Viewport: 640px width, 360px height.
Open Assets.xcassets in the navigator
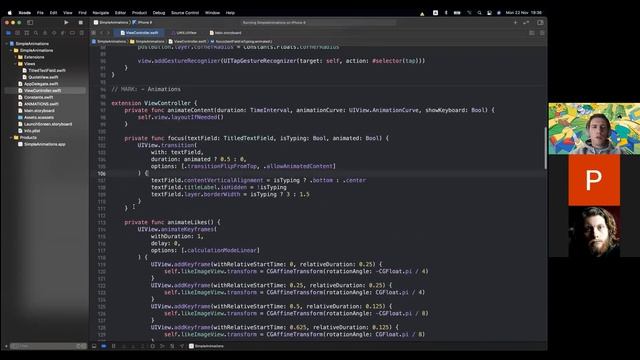tap(36, 117)
